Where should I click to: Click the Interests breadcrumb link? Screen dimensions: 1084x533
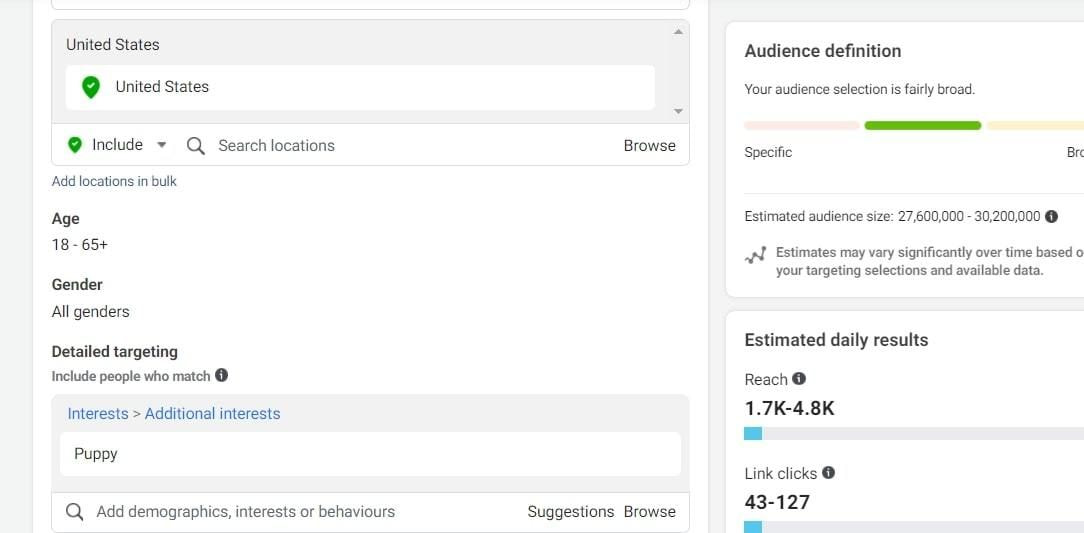coord(97,413)
